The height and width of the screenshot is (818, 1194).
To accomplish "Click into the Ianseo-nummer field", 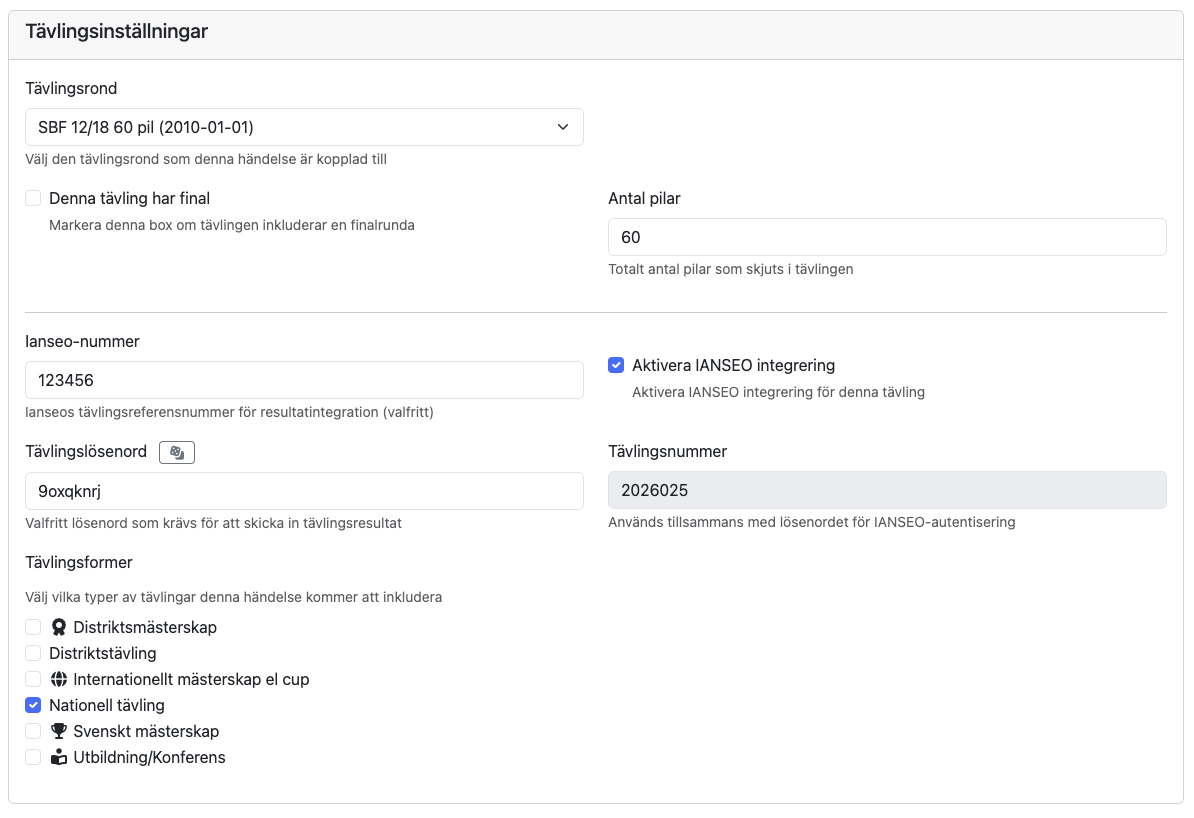I will click(x=303, y=381).
